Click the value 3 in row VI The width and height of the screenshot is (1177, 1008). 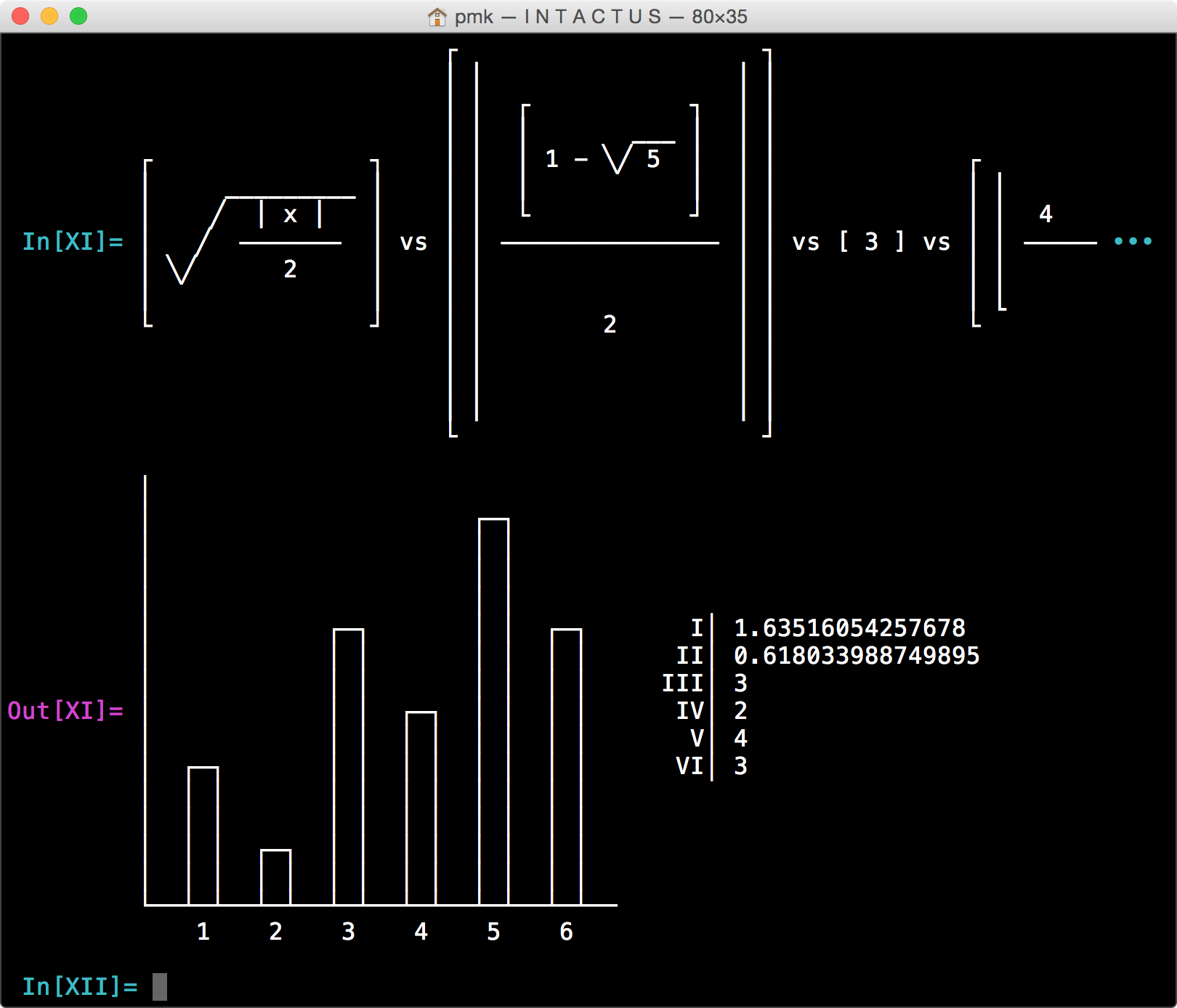[x=740, y=765]
